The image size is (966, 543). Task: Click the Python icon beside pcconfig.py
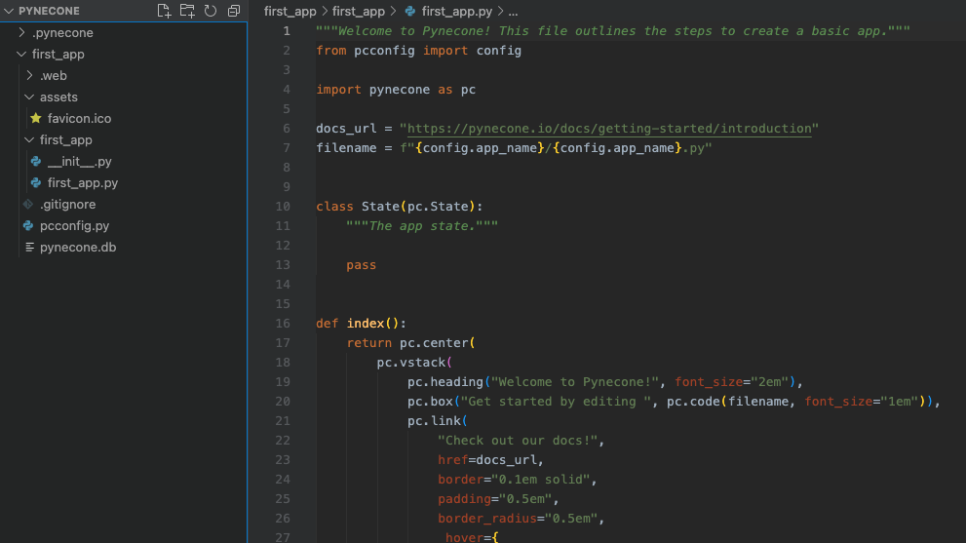28,226
